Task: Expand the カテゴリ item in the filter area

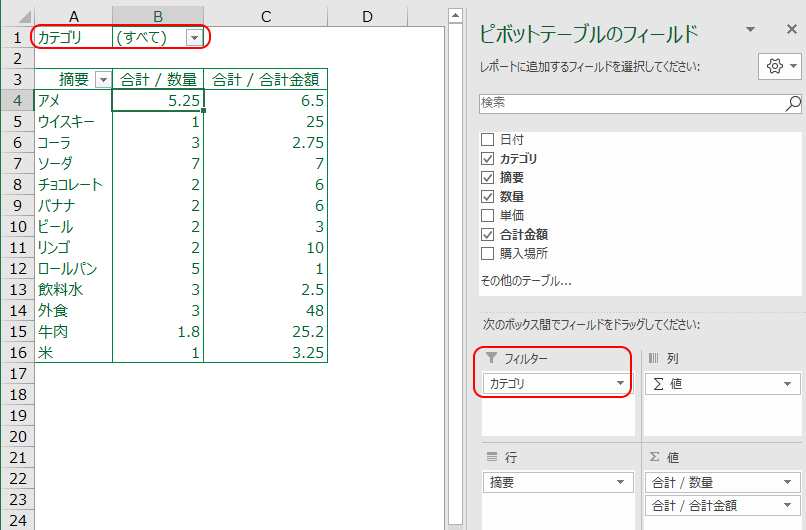Action: tap(620, 383)
